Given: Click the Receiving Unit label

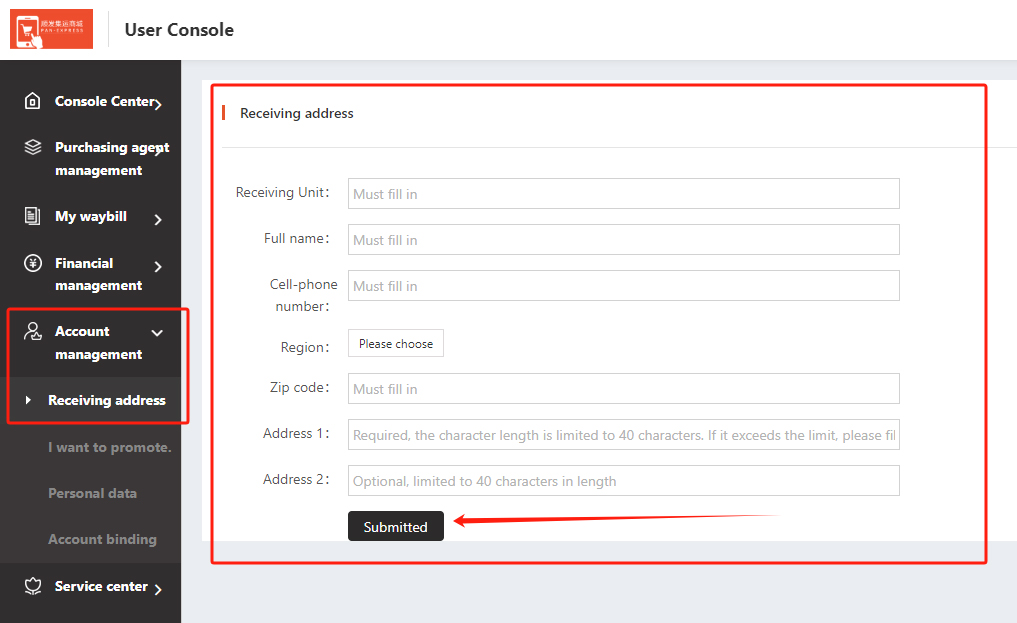Looking at the screenshot, I should pos(283,193).
